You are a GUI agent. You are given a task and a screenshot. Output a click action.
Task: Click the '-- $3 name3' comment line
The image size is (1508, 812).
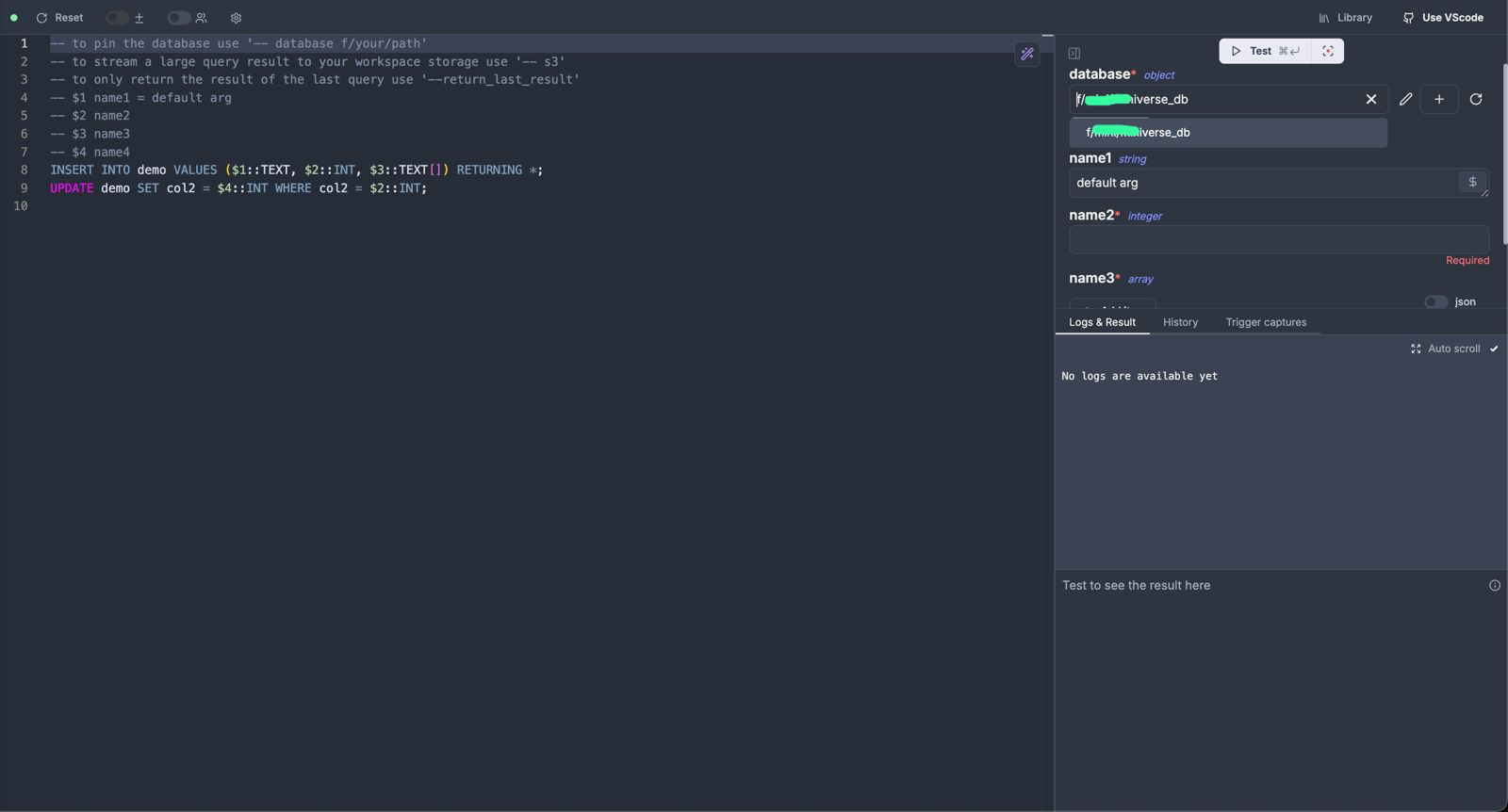coord(90,134)
